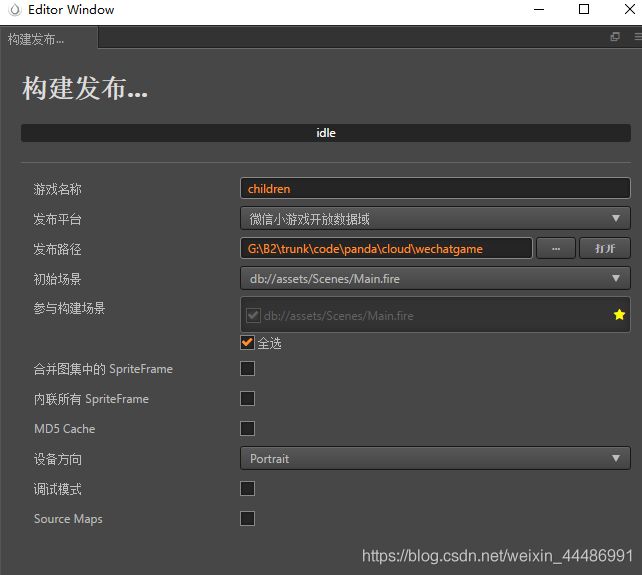This screenshot has width=642, height=575.
Task: Click the Cocos Creator logo in title bar
Action: [x=14, y=9]
